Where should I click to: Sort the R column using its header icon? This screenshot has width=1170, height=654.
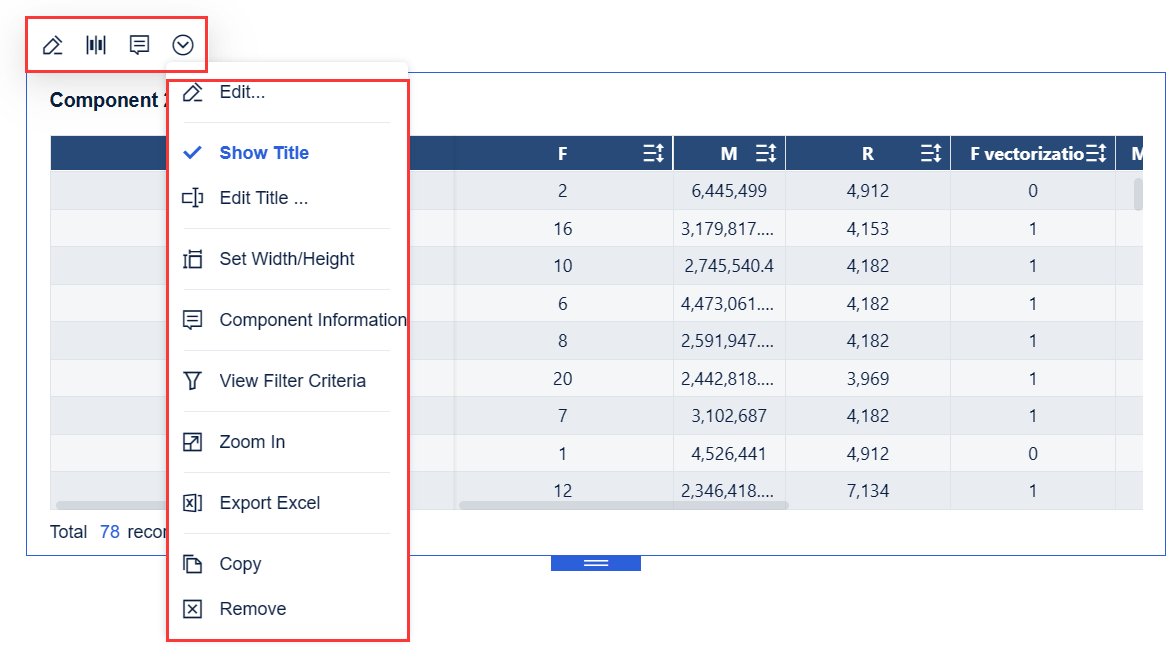tap(930, 152)
